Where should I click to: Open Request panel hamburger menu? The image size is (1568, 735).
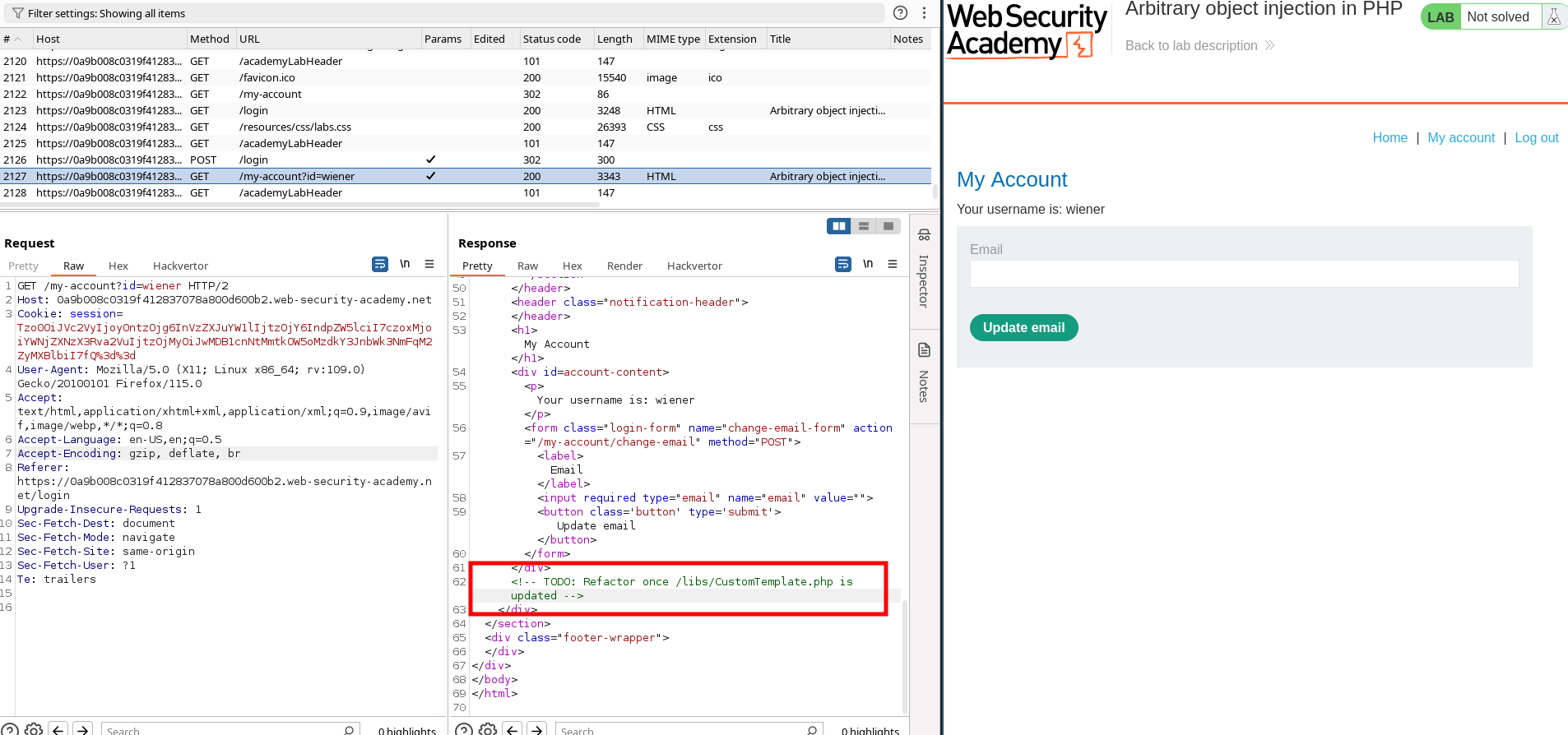click(x=429, y=264)
